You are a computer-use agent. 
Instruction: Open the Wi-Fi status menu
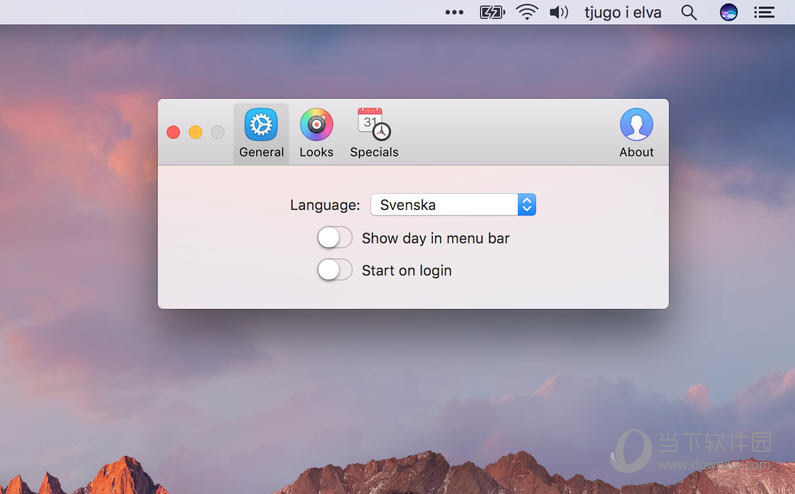coord(527,12)
